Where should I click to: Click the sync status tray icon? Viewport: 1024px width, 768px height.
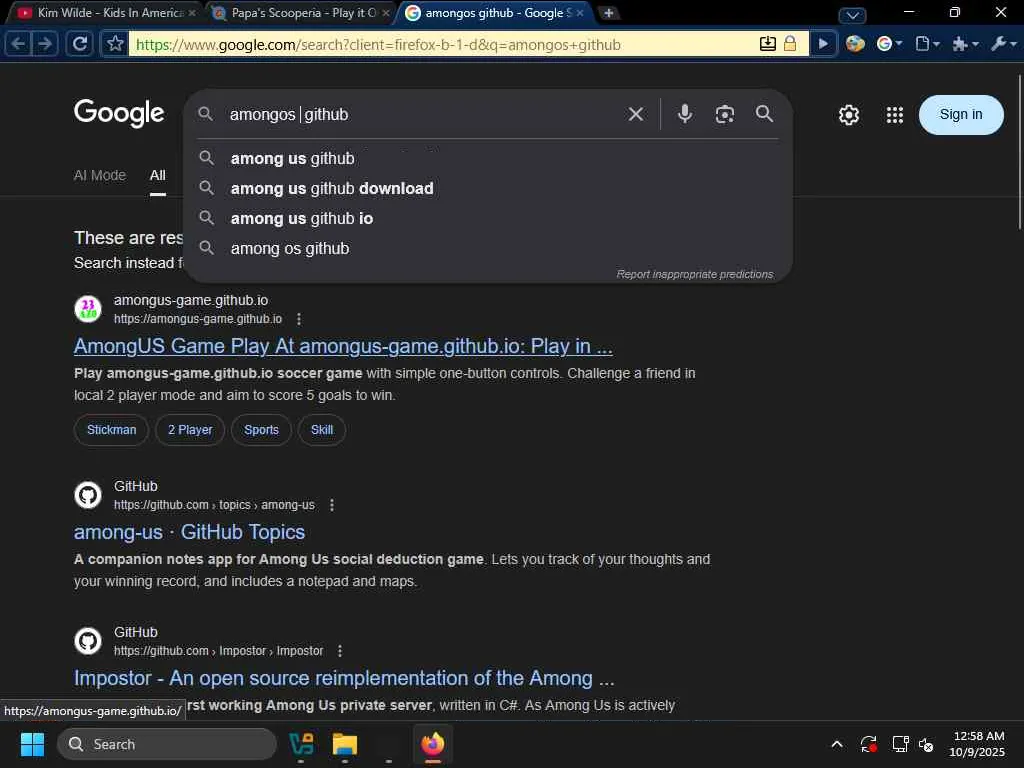(869, 744)
